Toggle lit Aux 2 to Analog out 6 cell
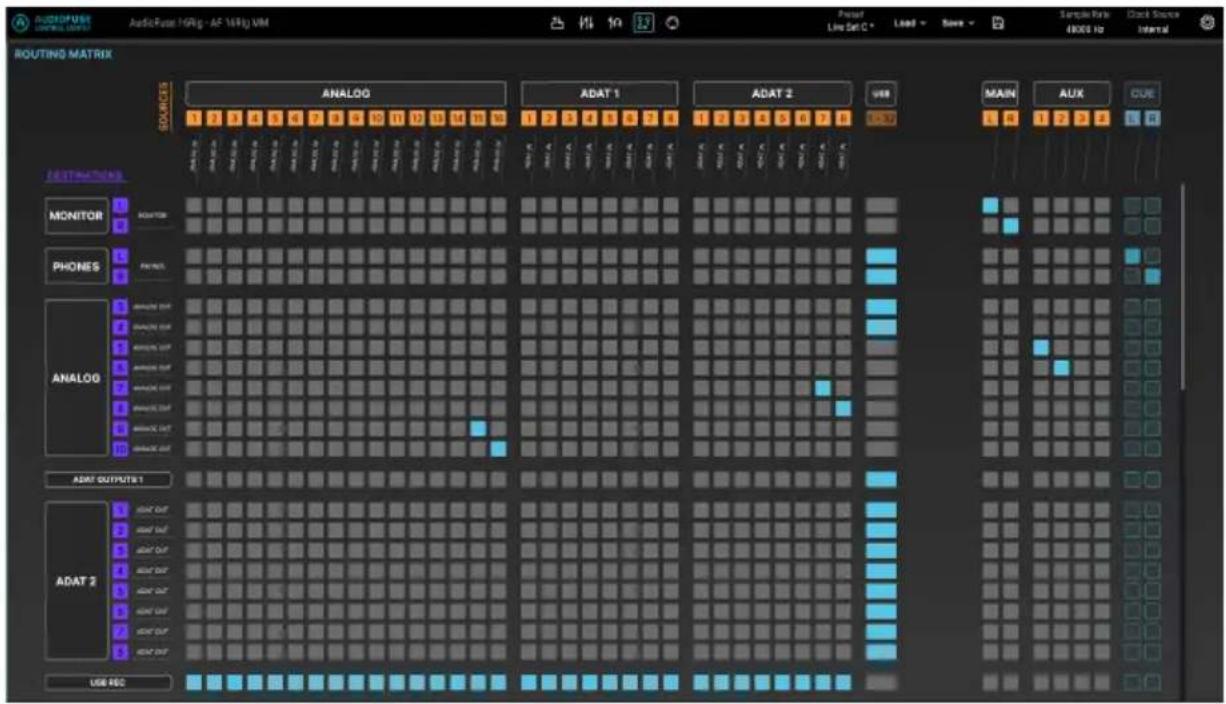1226x704 pixels. [1061, 367]
